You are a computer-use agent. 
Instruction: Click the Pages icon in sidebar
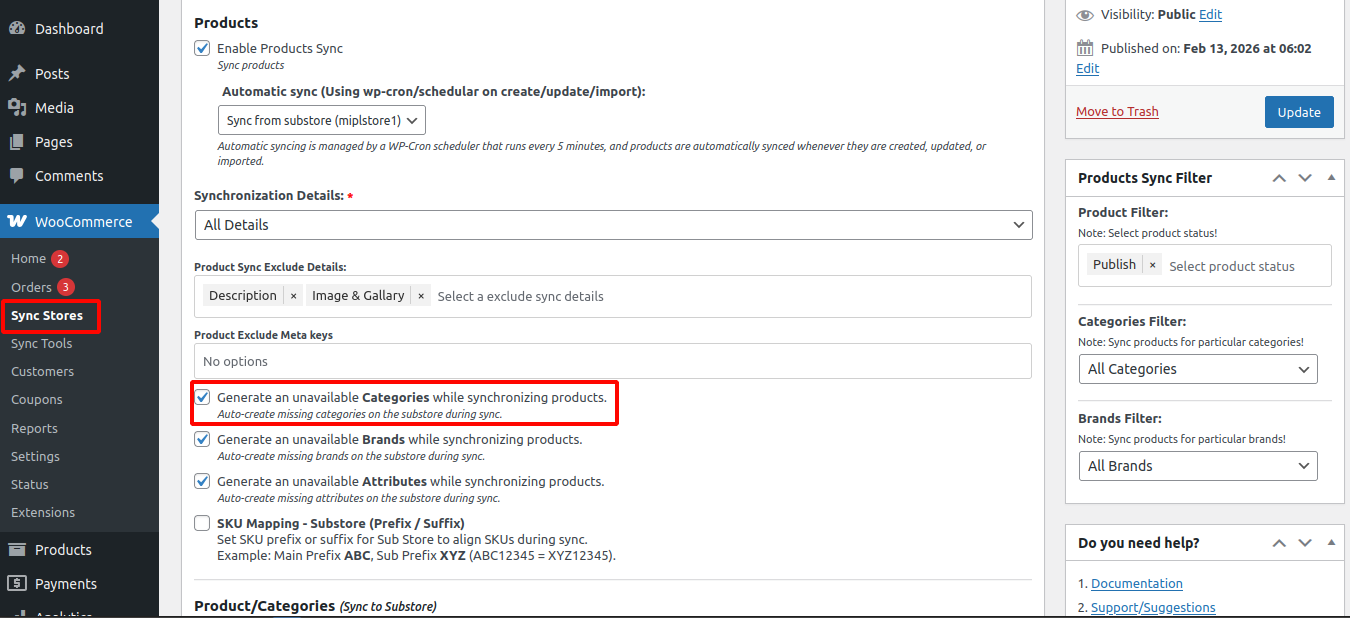(17, 142)
